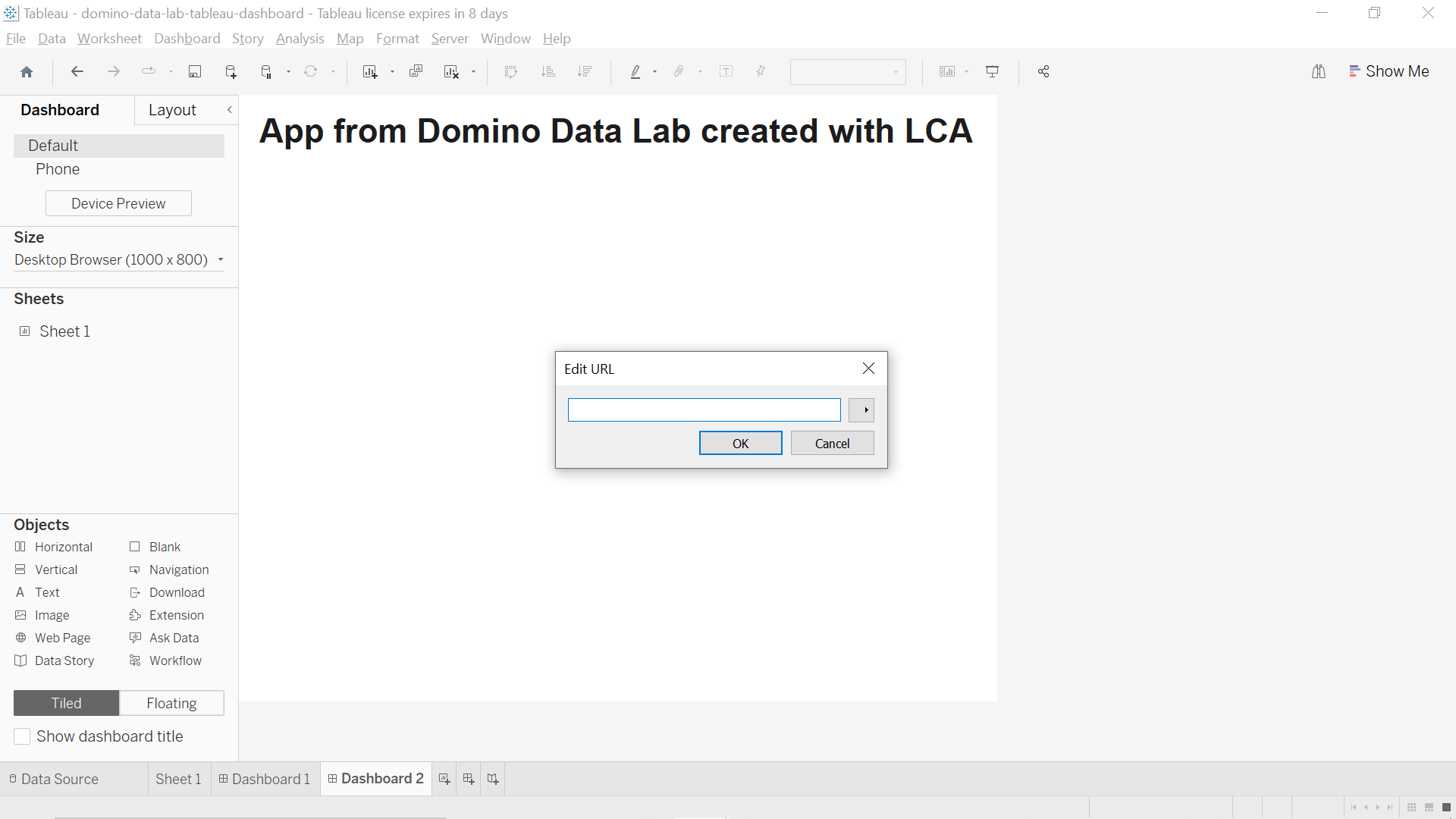Viewport: 1456px width, 819px height.
Task: Click the Pause auto updates icon
Action: pyautogui.click(x=266, y=71)
